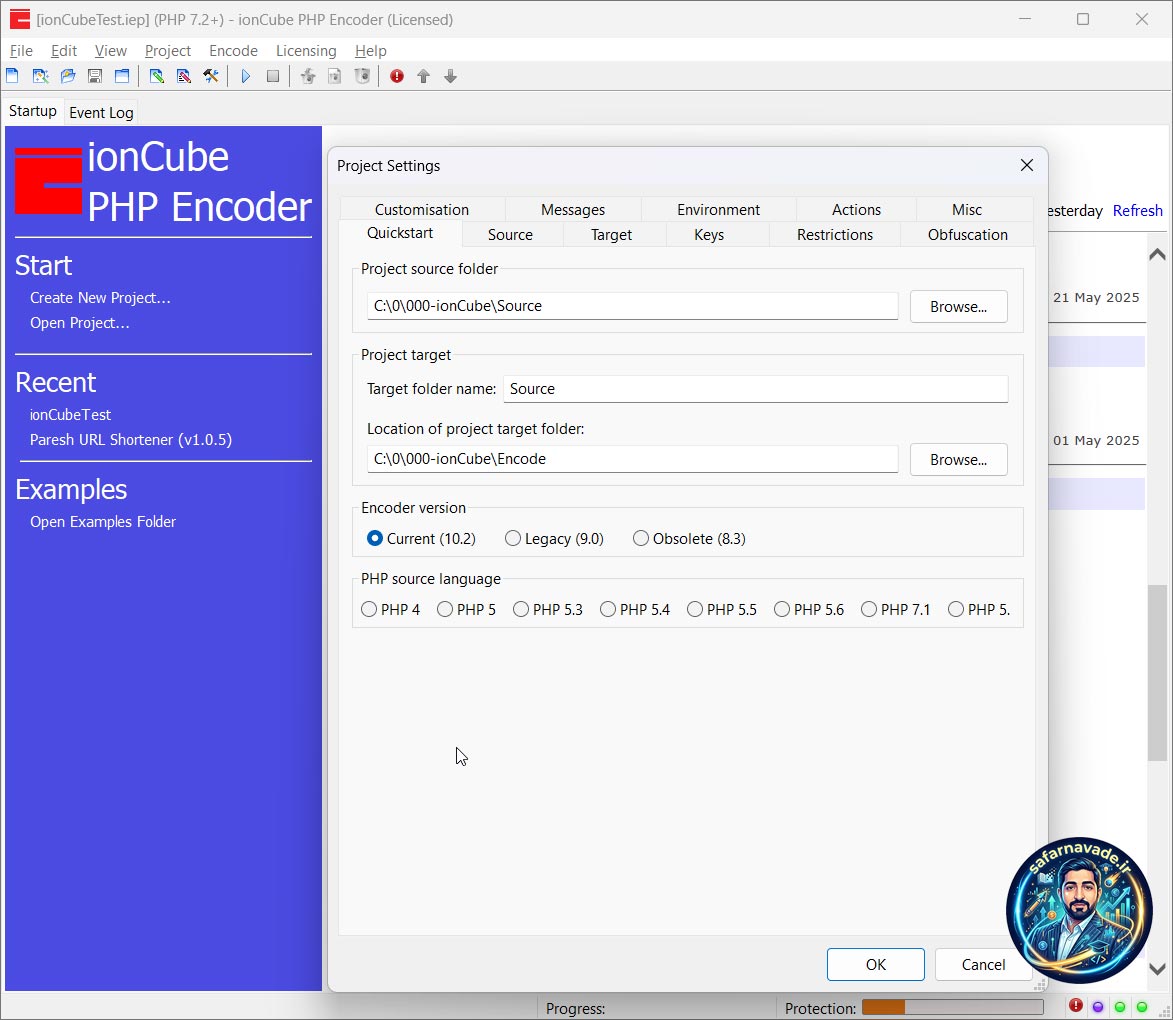Choose PHP 4 source language
Image resolution: width=1173 pixels, height=1020 pixels.
[x=390, y=609]
